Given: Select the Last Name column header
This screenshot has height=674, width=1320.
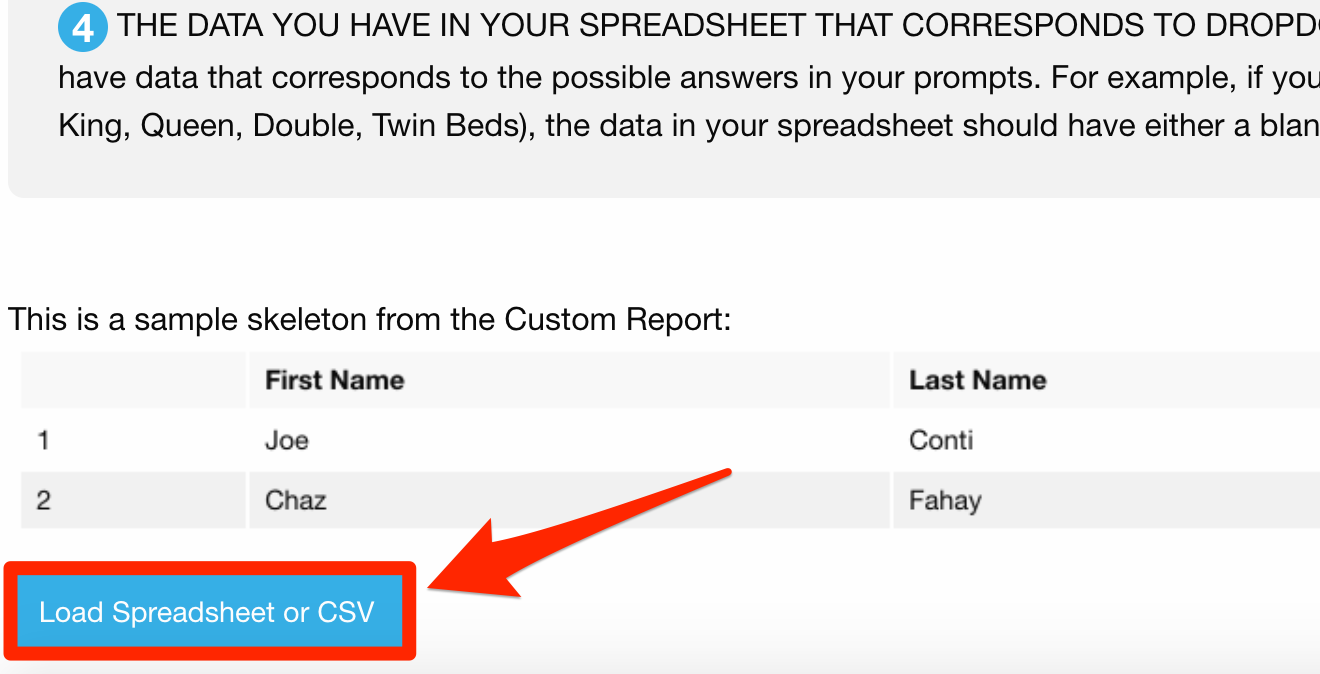Looking at the screenshot, I should pyautogui.click(x=977, y=380).
